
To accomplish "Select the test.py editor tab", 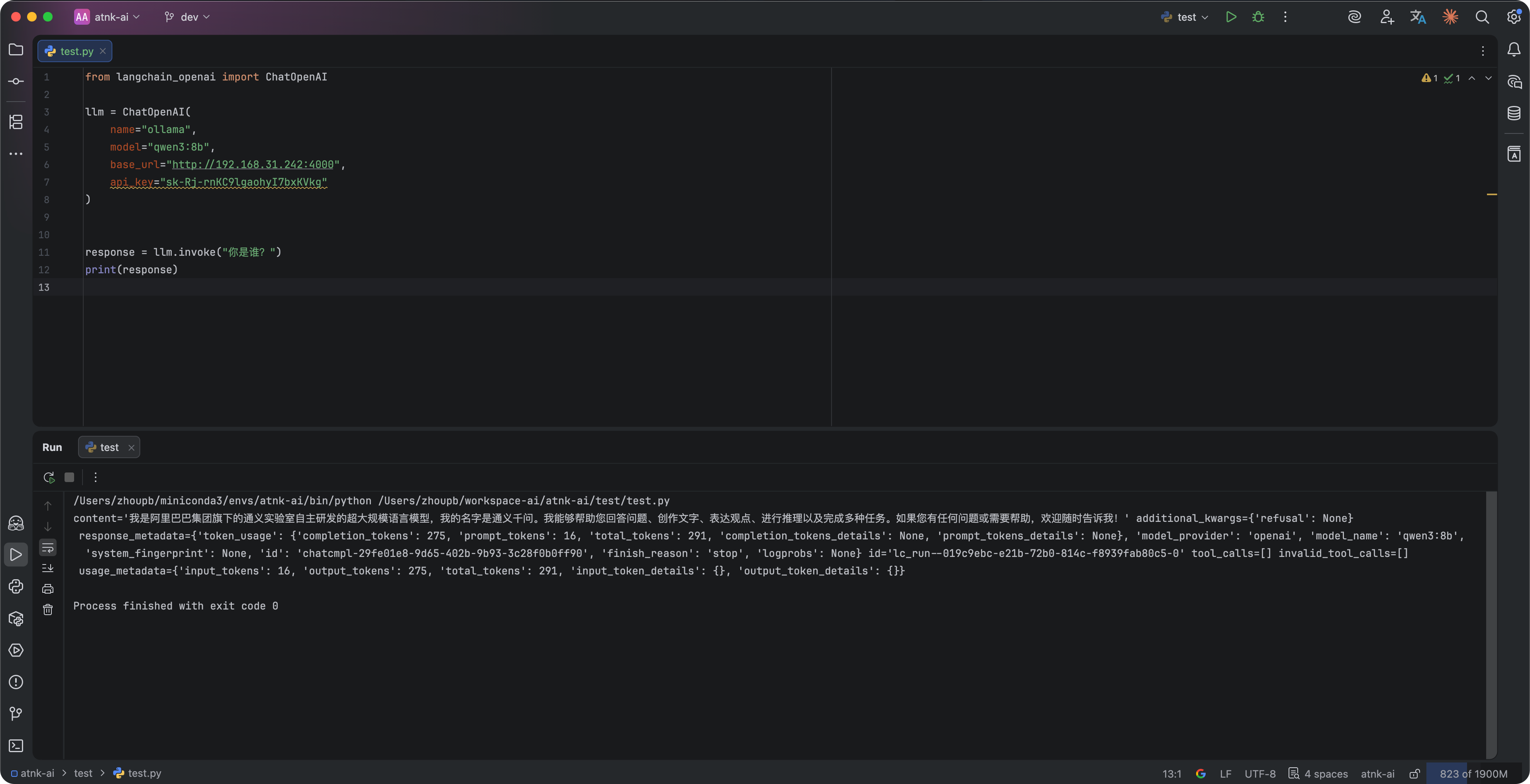I will 76,51.
